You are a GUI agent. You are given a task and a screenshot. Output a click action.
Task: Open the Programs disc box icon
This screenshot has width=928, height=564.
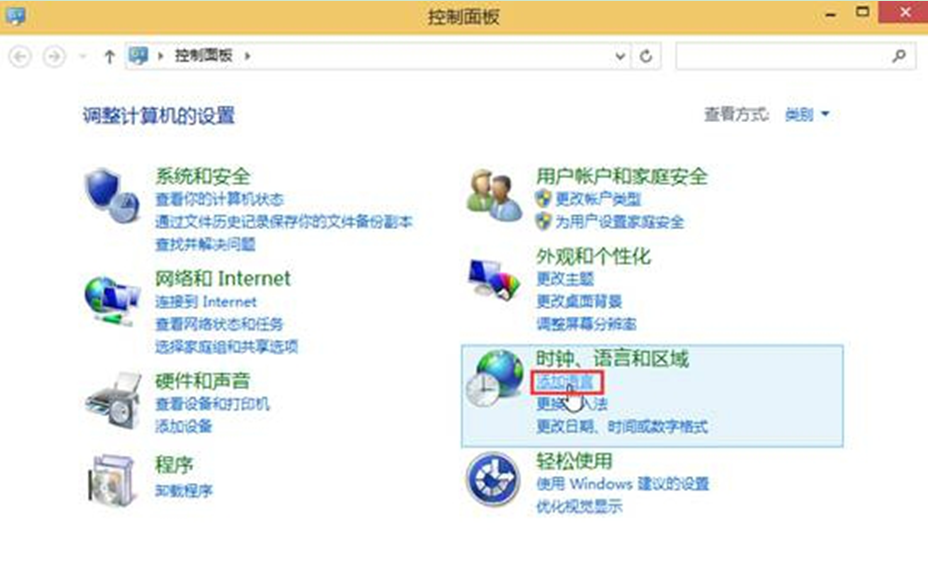(112, 480)
